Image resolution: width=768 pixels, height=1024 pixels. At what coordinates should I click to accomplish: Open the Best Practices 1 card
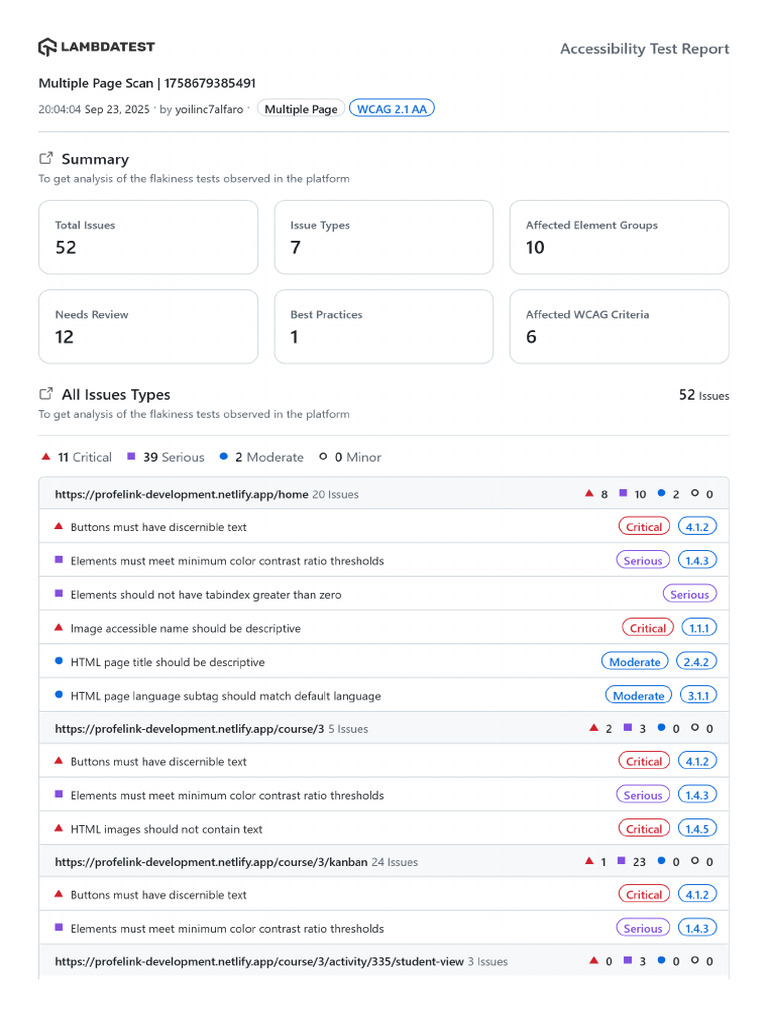[384, 327]
